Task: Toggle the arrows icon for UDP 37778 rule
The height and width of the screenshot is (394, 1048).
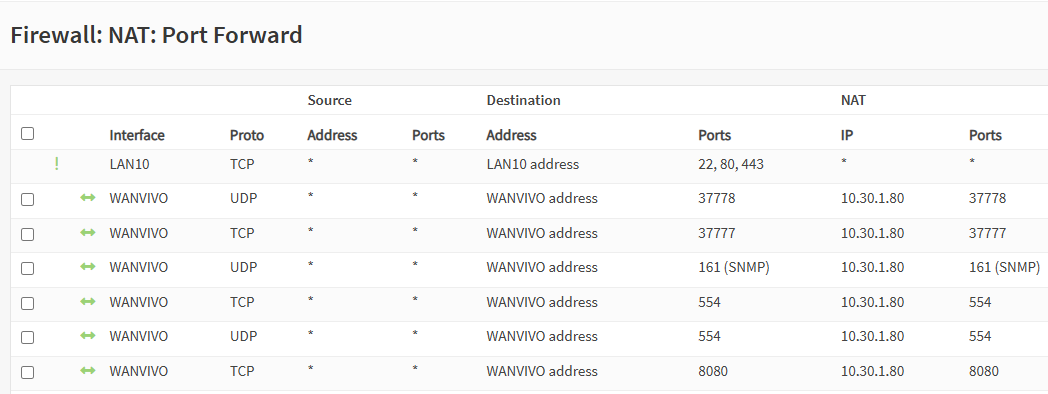Action: pyautogui.click(x=88, y=198)
